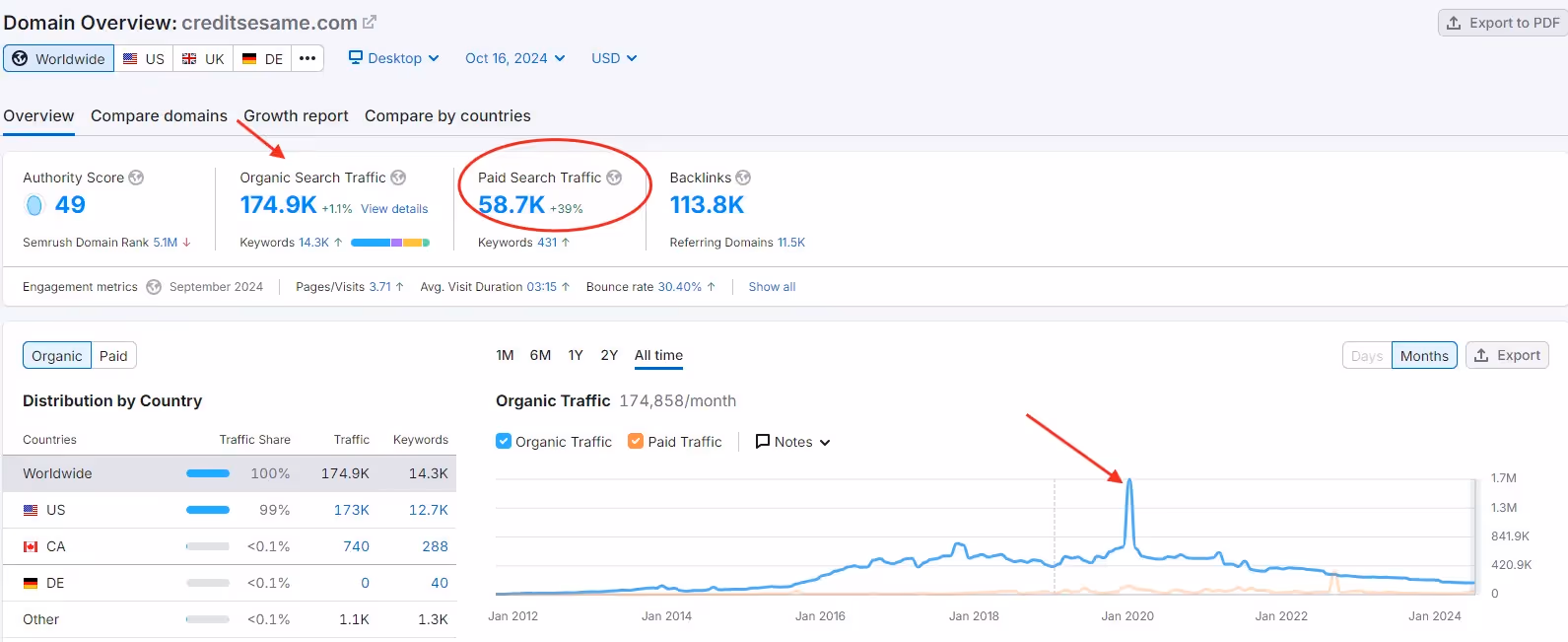Open CA traffic value 740
This screenshot has height=642, width=1568.
356,546
